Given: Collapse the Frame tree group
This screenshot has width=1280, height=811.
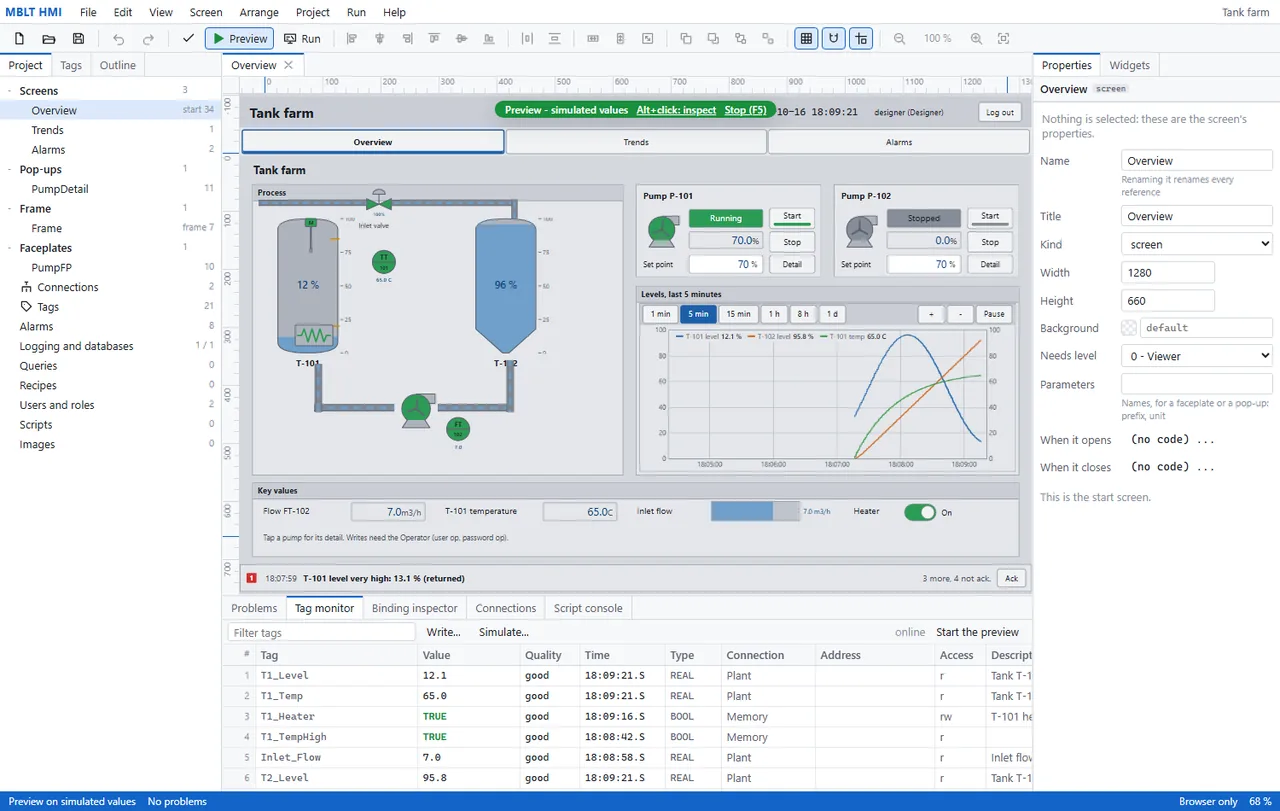Looking at the screenshot, I should [x=10, y=209].
